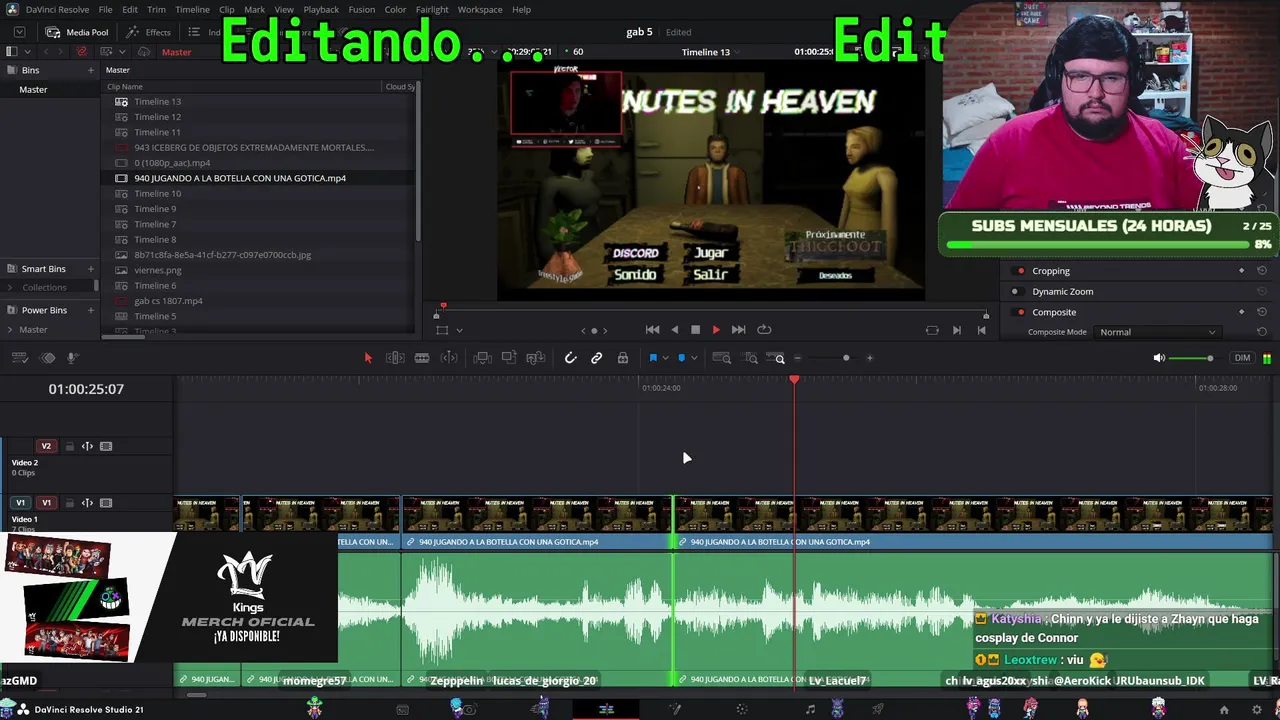Click the red Play button

coord(716,330)
